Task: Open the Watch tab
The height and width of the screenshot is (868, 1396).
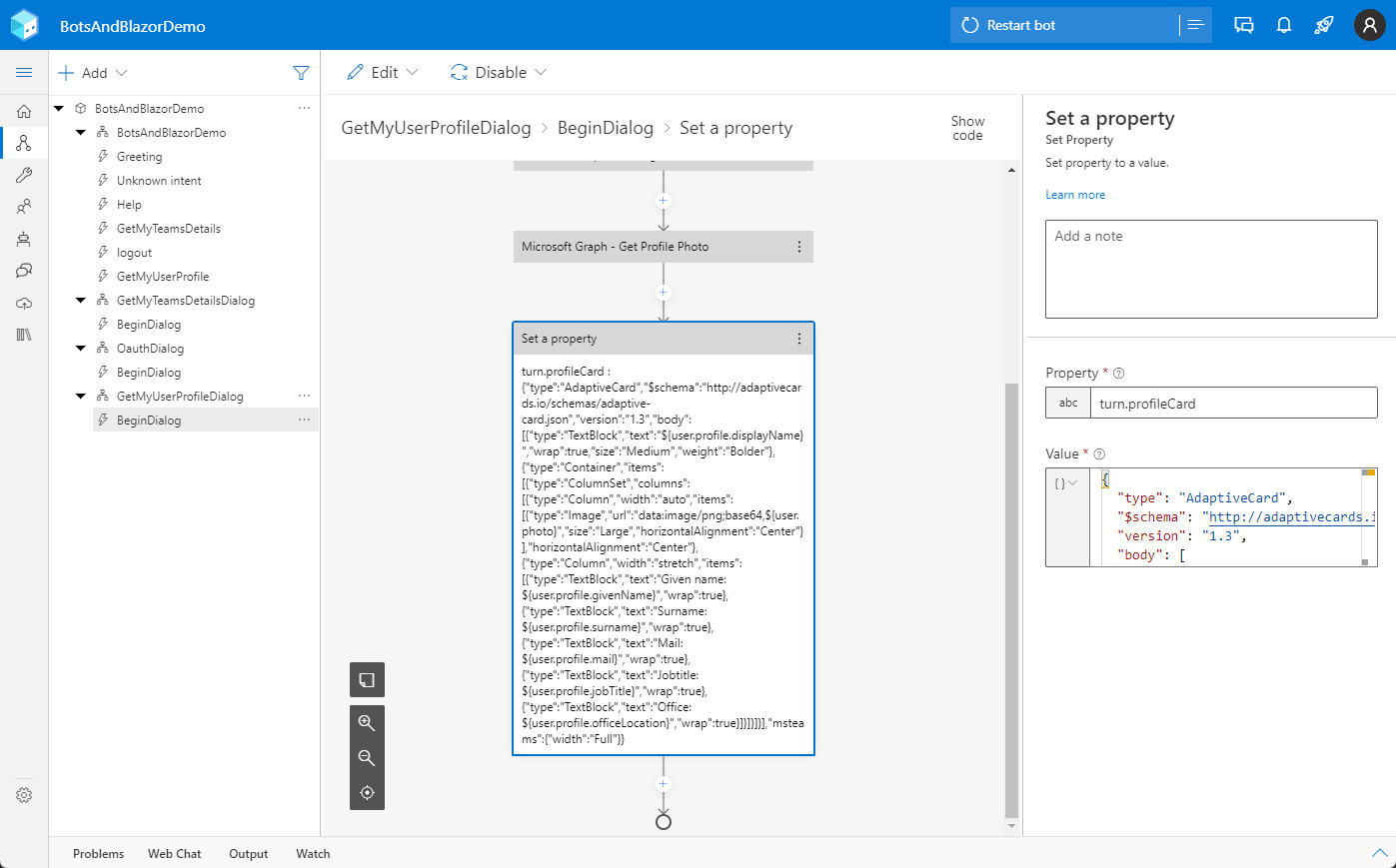Action: coord(313,854)
